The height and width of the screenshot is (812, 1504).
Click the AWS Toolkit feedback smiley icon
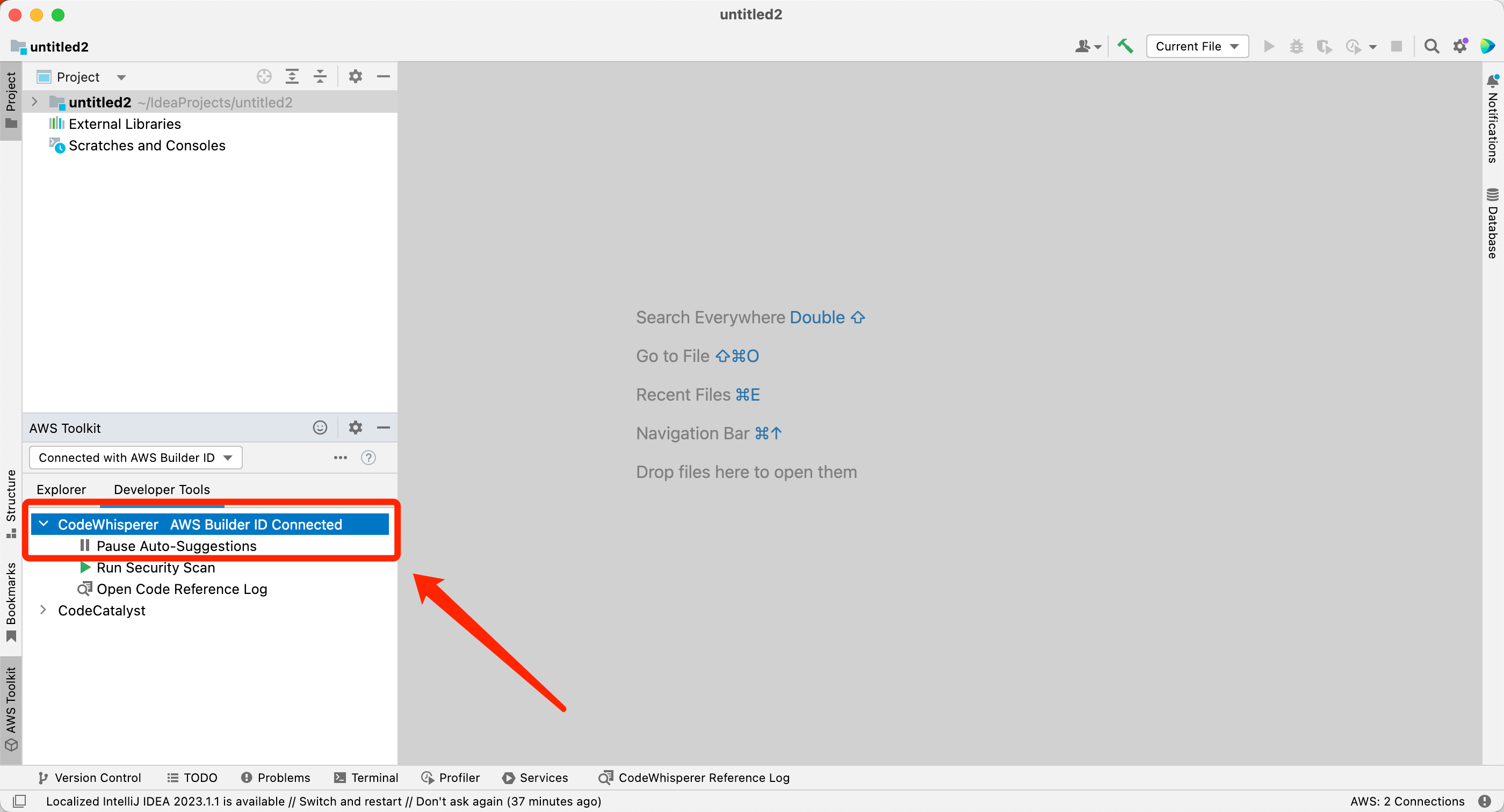coord(320,427)
